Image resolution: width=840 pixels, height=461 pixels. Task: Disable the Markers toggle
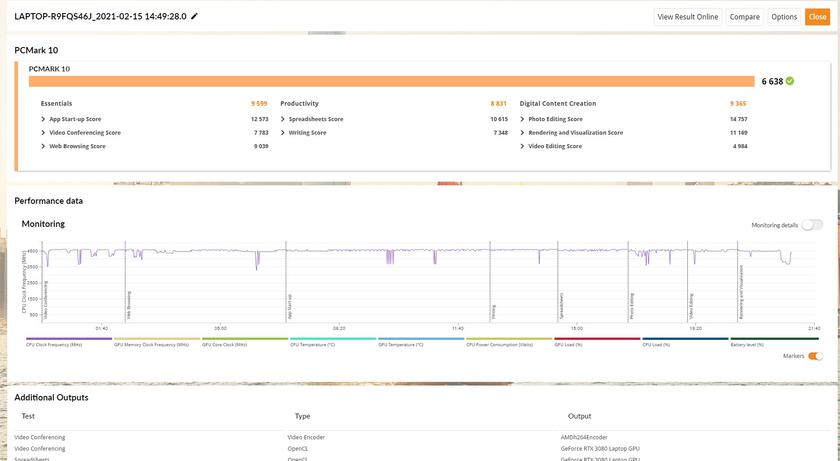tap(815, 356)
